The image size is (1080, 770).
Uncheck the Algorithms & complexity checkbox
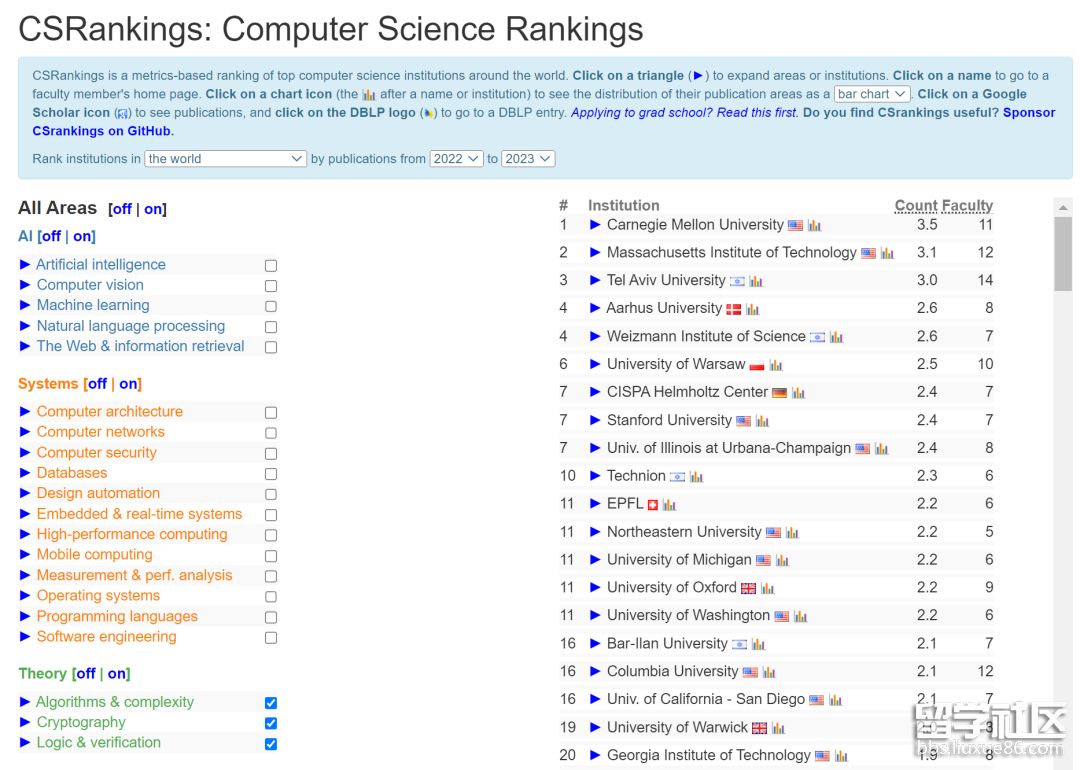(271, 703)
